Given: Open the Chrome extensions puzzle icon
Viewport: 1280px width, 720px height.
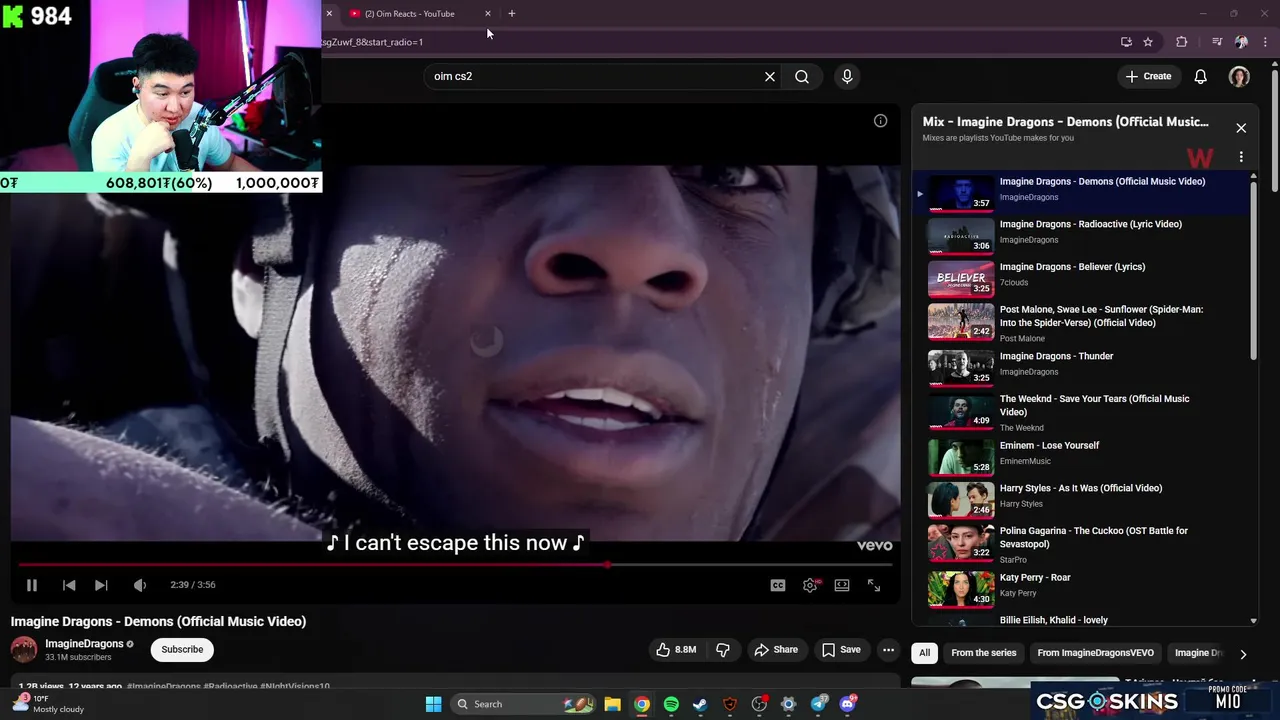Looking at the screenshot, I should click(1182, 42).
